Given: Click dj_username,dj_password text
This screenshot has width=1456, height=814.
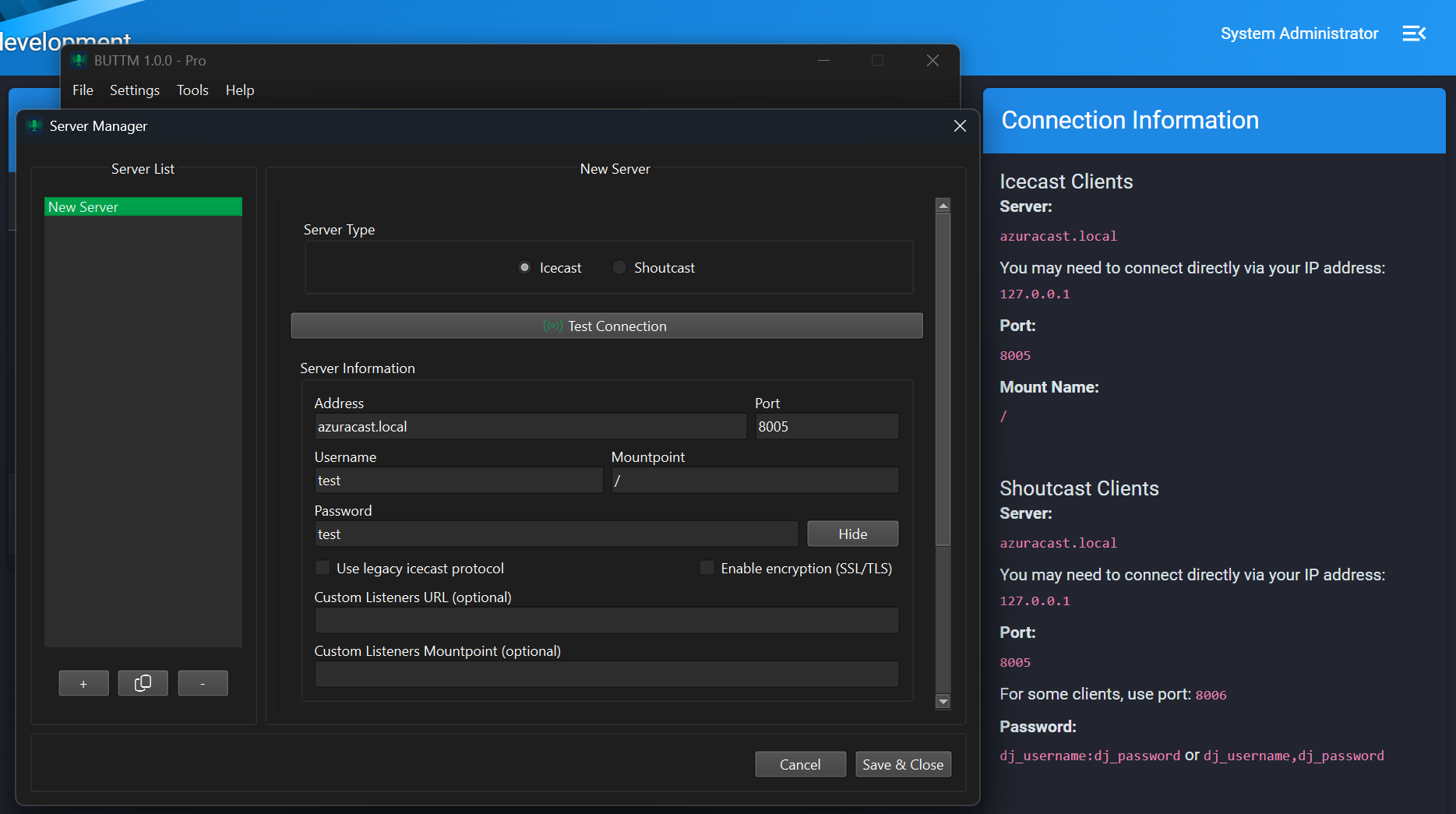Looking at the screenshot, I should coord(1294,756).
